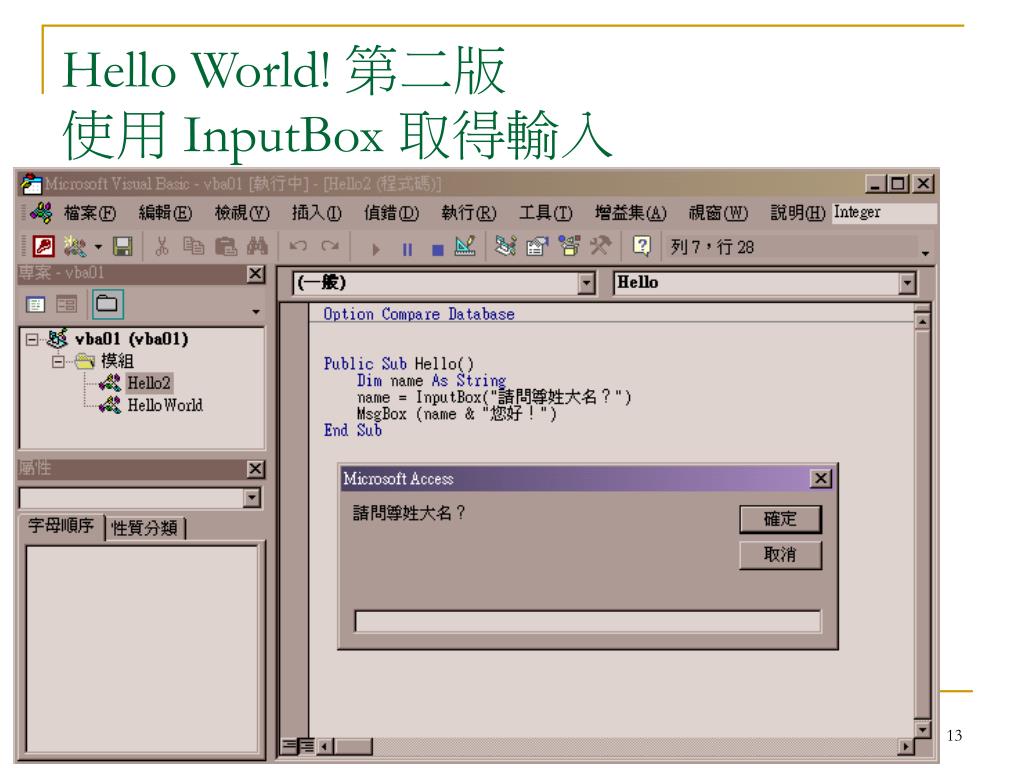Click the InputBox text entry field

(587, 621)
